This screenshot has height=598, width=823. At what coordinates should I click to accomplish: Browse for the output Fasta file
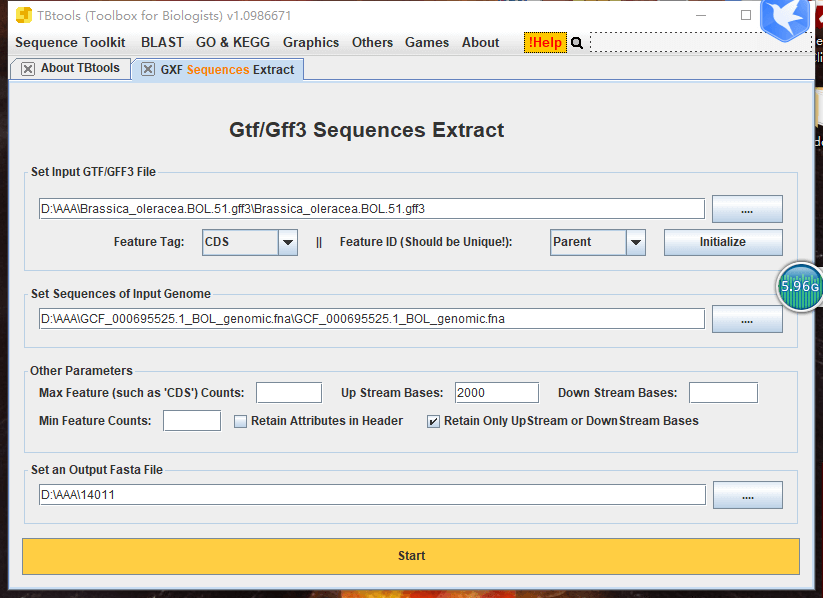(747, 495)
